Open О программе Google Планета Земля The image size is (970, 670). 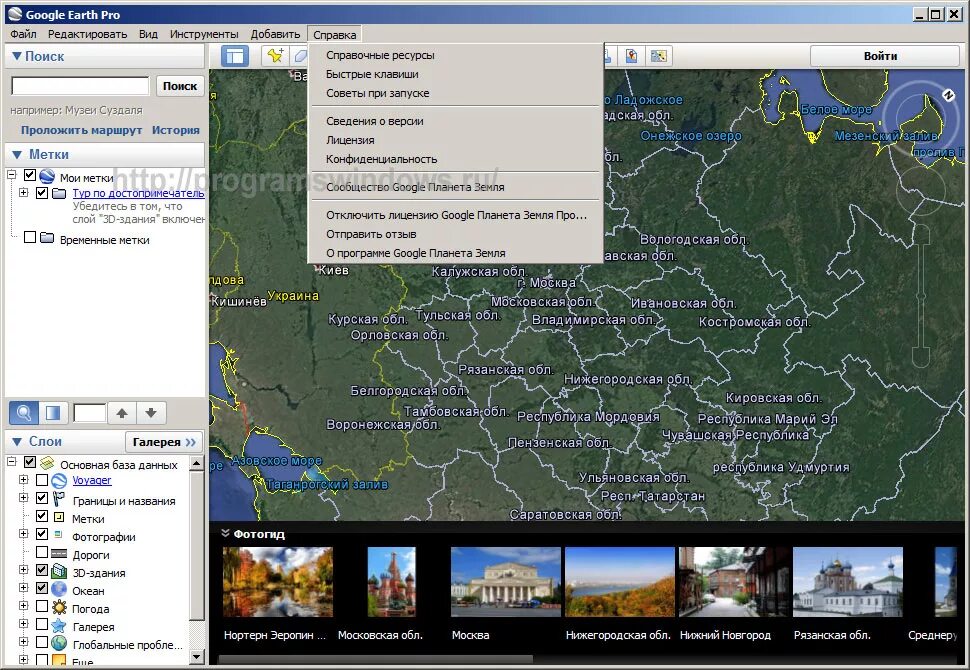click(x=416, y=253)
